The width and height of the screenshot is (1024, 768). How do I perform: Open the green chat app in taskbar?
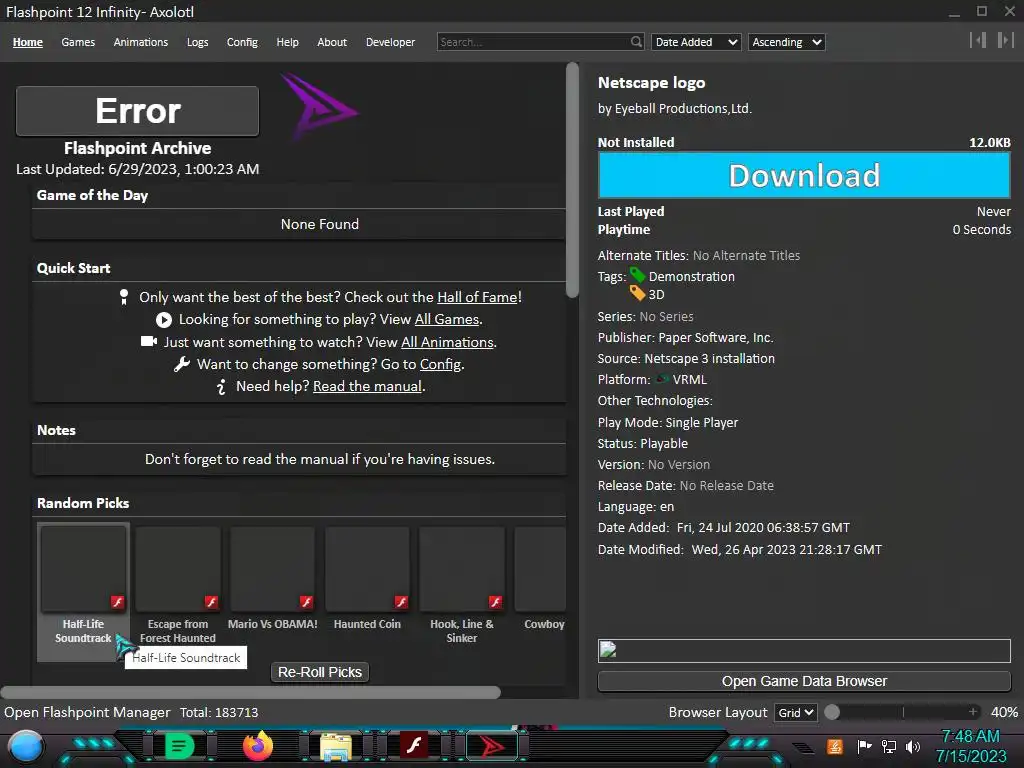tap(180, 746)
